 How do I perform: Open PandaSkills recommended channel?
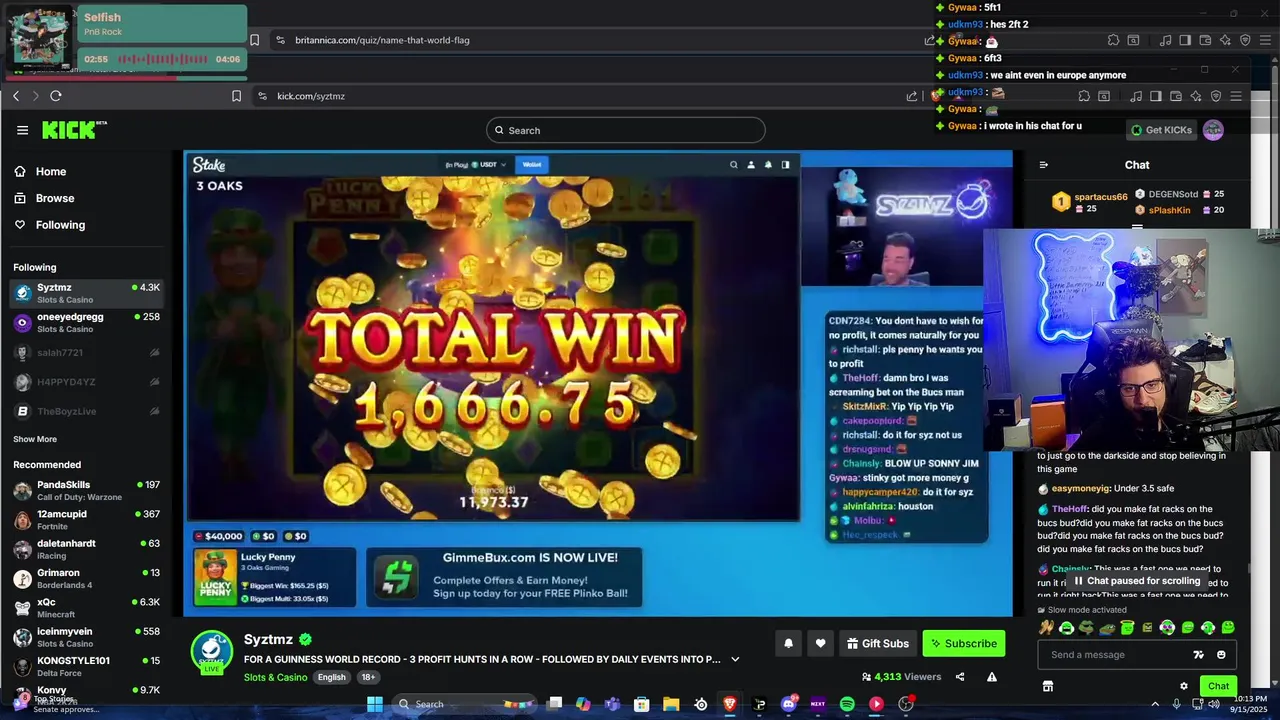[x=86, y=490]
